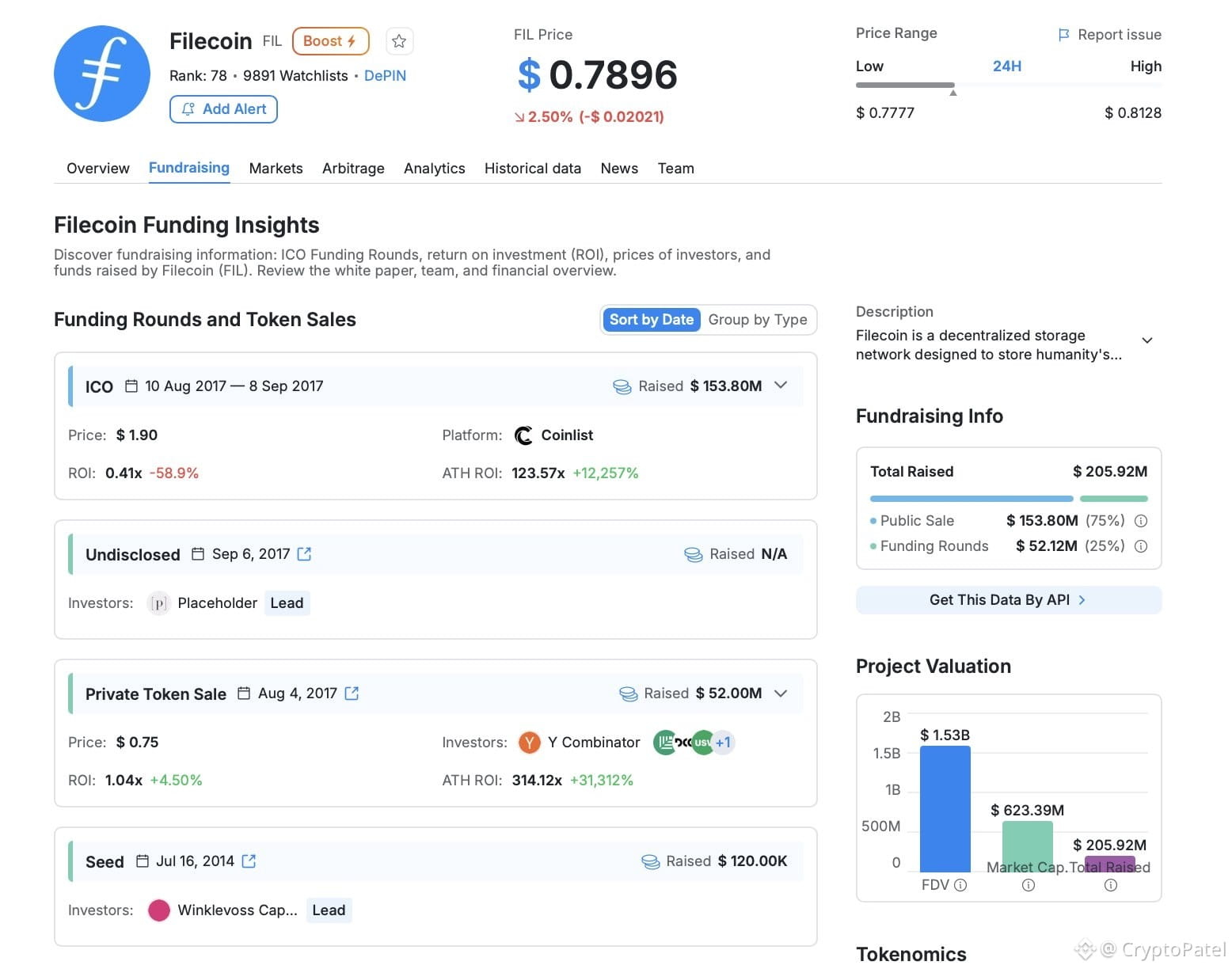Click the FIL price value $0.7896
This screenshot has width=1232, height=969.
(598, 75)
